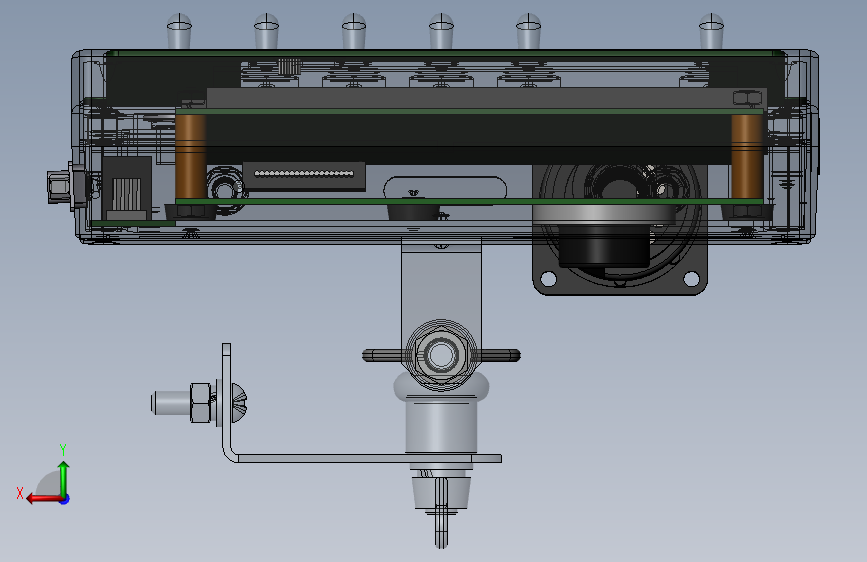Select the black speaker magnet below the enclosure
This screenshot has height=562, width=867.
604,245
